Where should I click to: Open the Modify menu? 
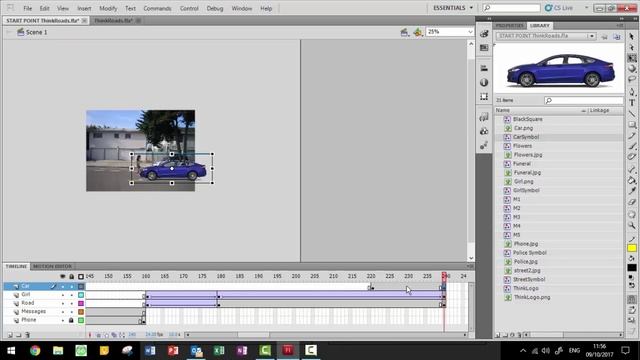pos(108,8)
